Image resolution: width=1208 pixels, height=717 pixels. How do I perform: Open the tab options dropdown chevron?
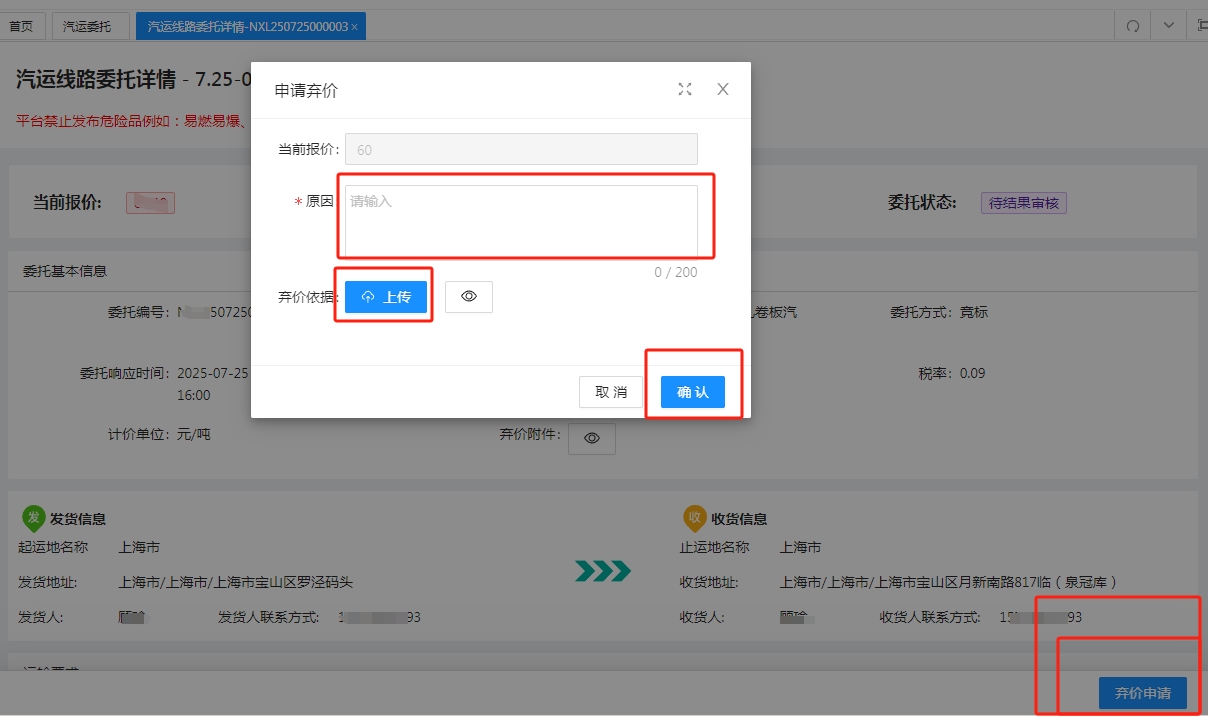(1168, 26)
